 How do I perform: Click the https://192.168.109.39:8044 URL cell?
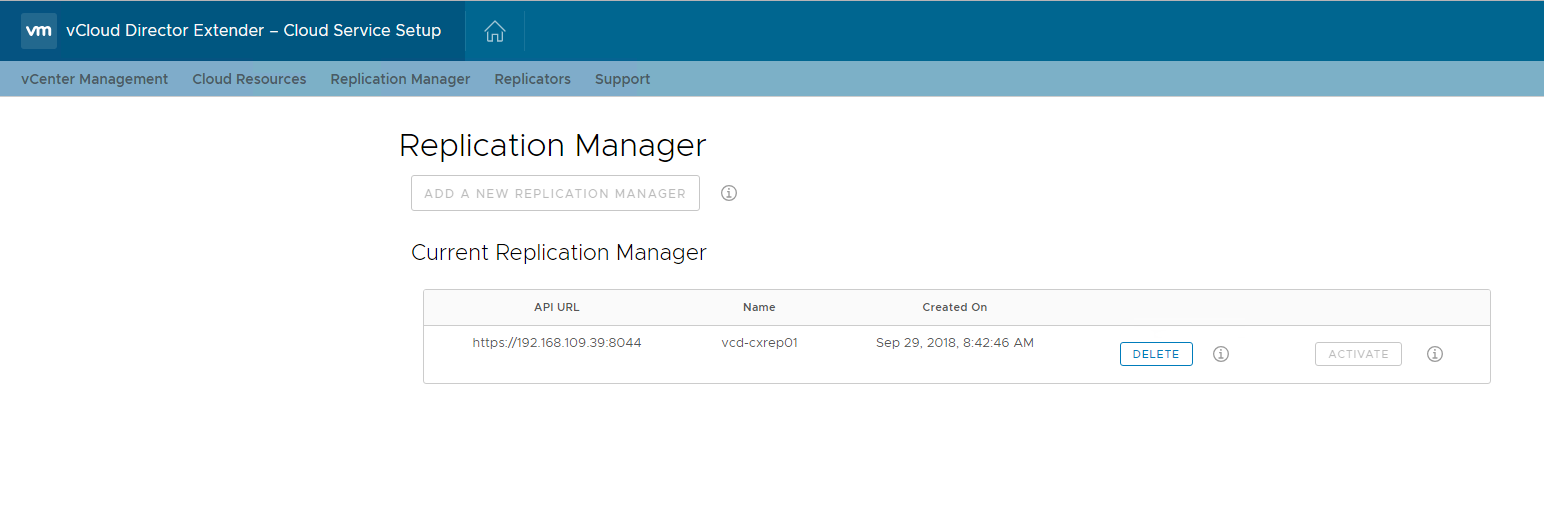(557, 342)
